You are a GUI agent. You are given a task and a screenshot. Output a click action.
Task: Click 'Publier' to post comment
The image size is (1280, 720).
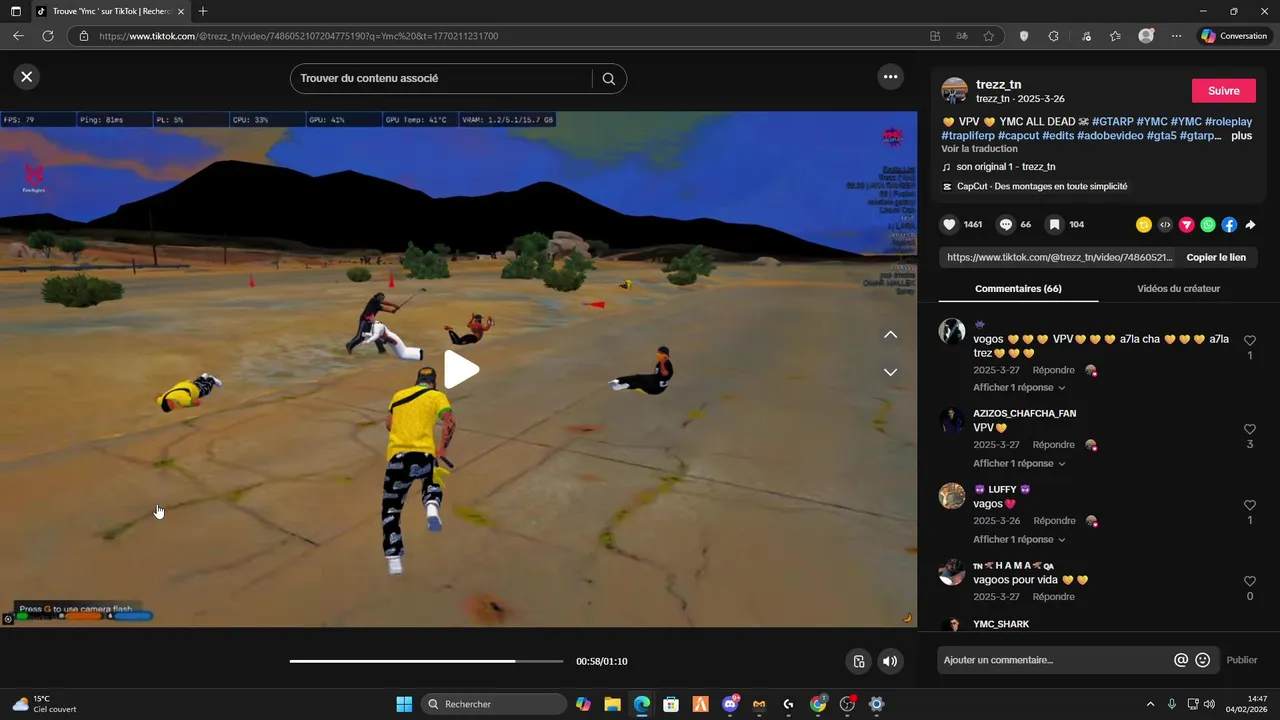(x=1242, y=660)
